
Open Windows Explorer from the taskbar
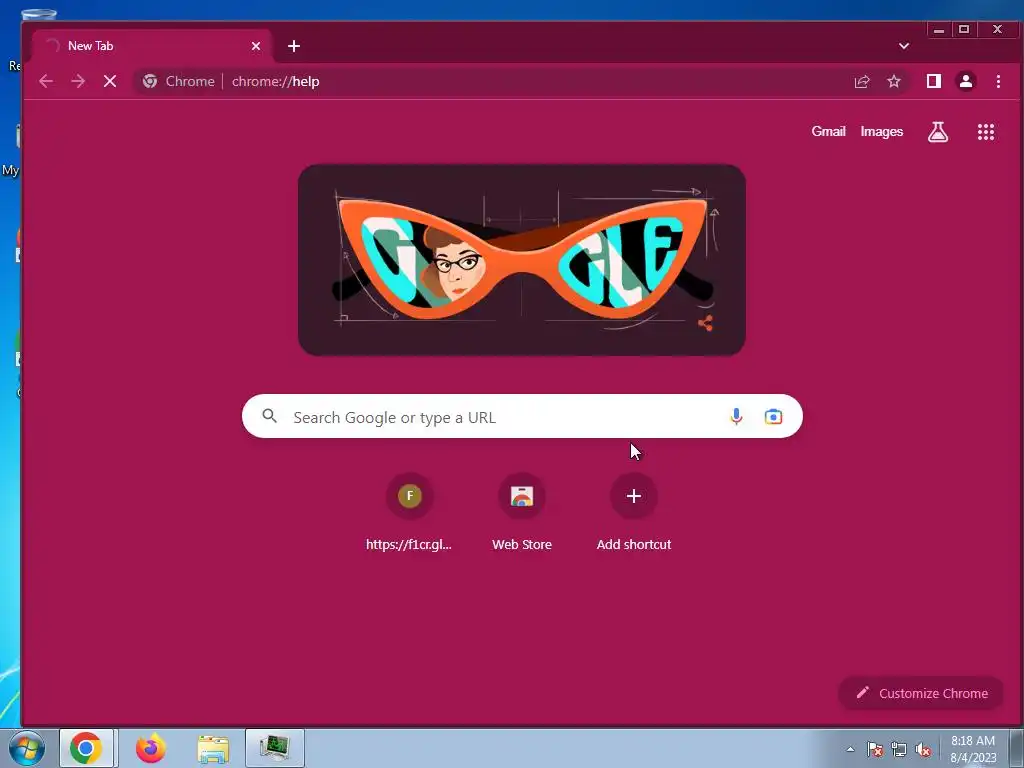point(213,748)
